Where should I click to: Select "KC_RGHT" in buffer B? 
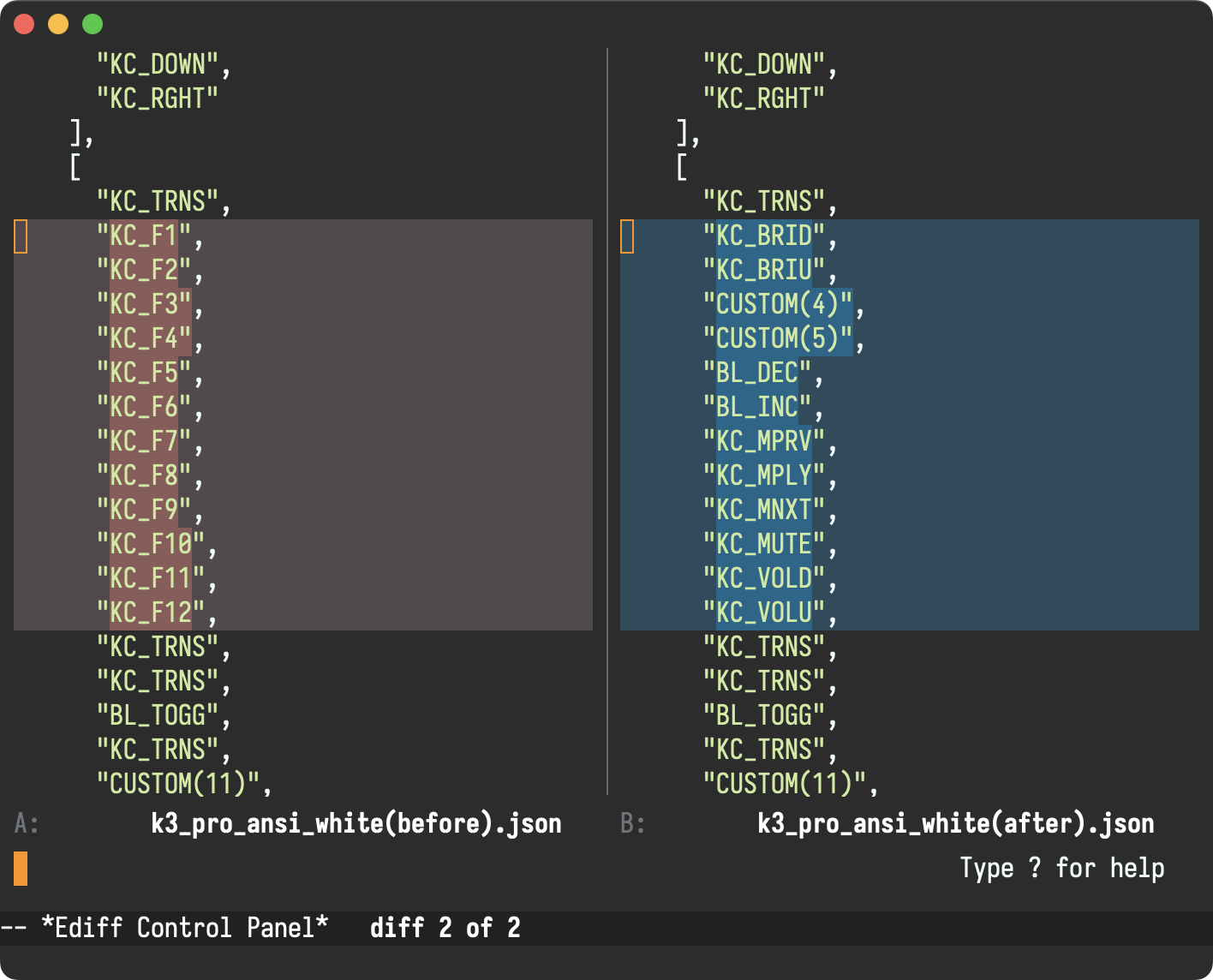click(763, 99)
